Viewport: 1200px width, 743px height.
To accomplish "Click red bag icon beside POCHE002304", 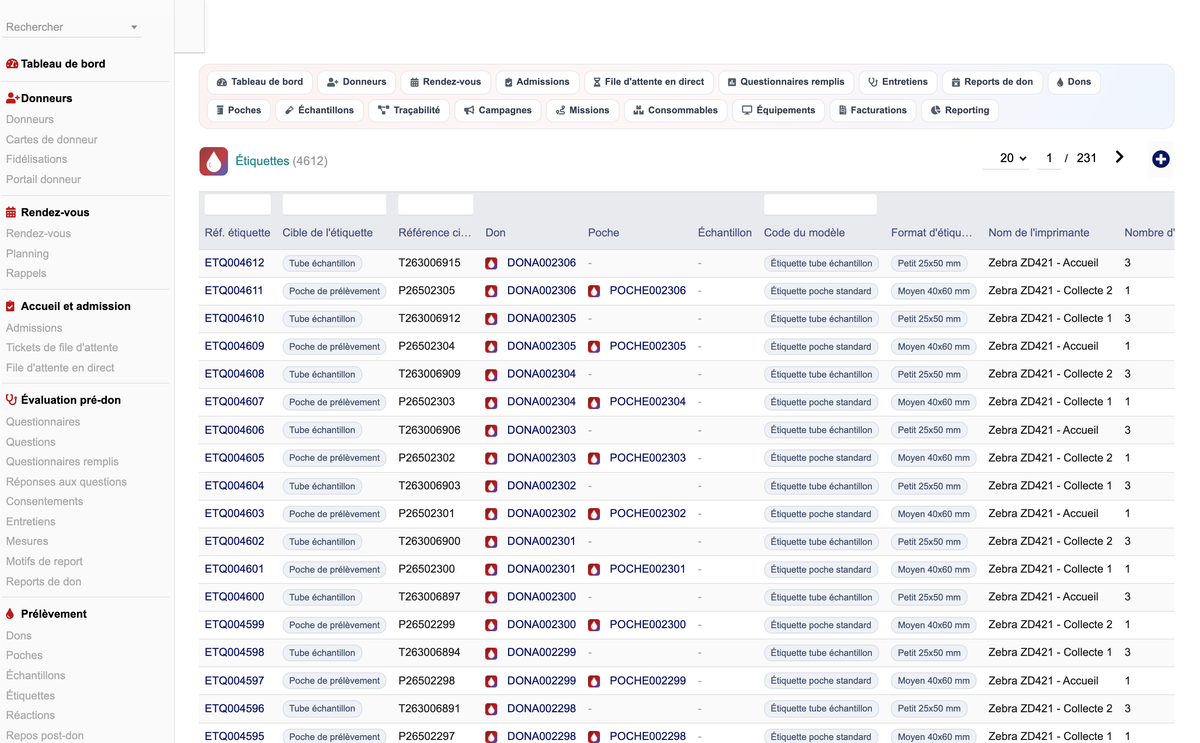I will point(594,402).
